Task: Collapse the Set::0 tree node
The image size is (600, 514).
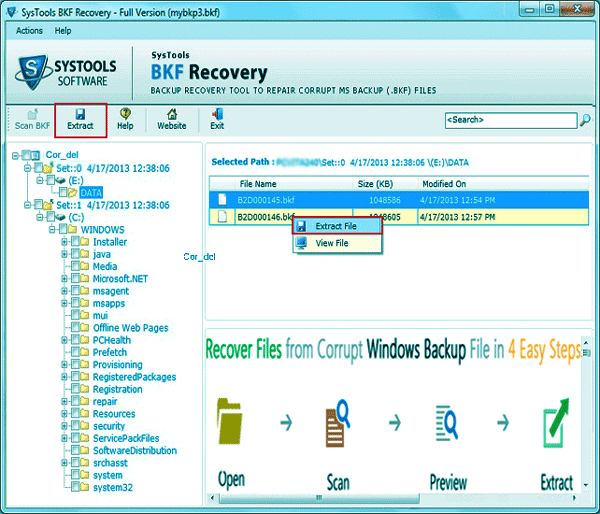Action: [x=28, y=168]
